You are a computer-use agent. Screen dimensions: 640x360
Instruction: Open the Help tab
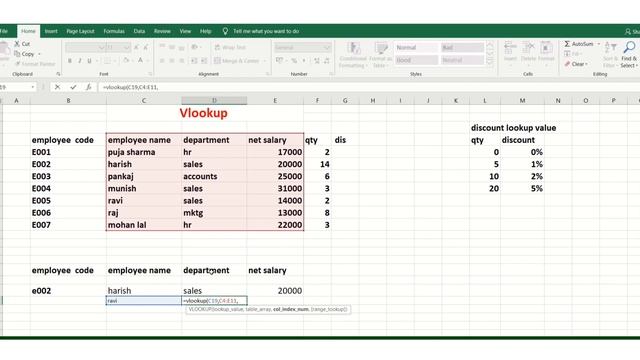pyautogui.click(x=206, y=31)
